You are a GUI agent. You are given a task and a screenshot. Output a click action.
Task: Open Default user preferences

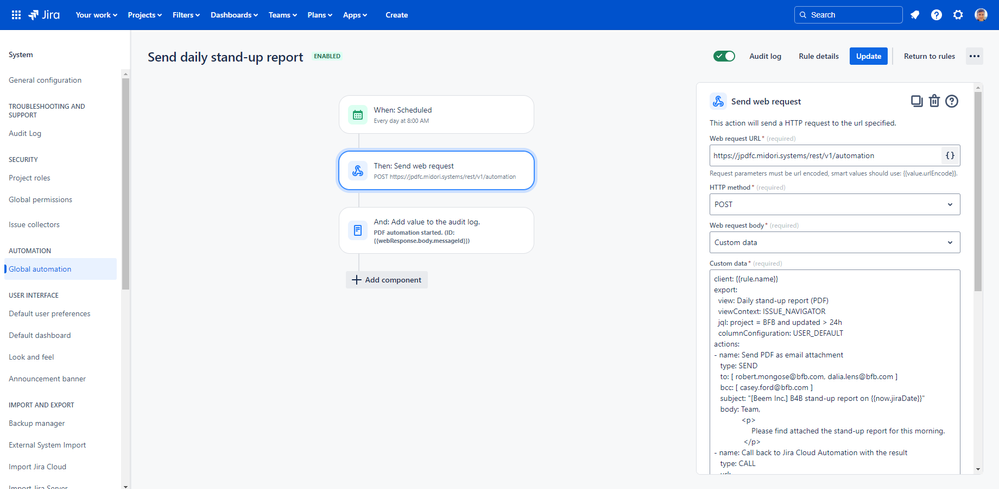50,313
